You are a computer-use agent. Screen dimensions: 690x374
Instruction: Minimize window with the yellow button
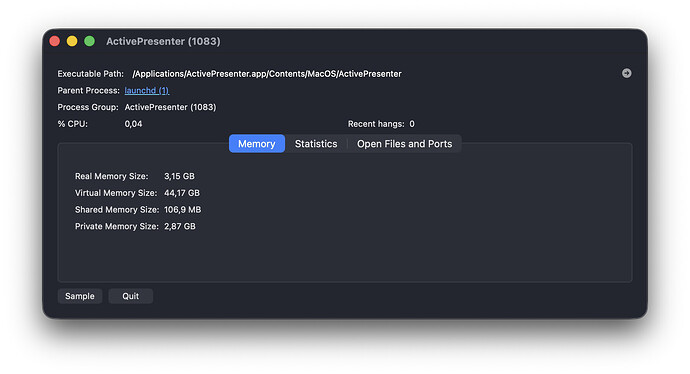[72, 41]
